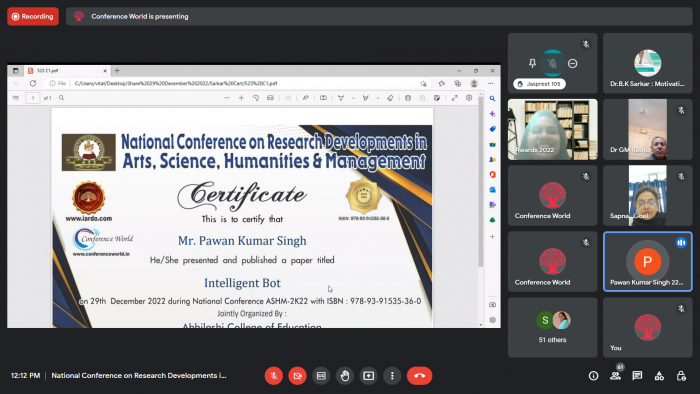
Task: Open chat with everyone
Action: [637, 376]
